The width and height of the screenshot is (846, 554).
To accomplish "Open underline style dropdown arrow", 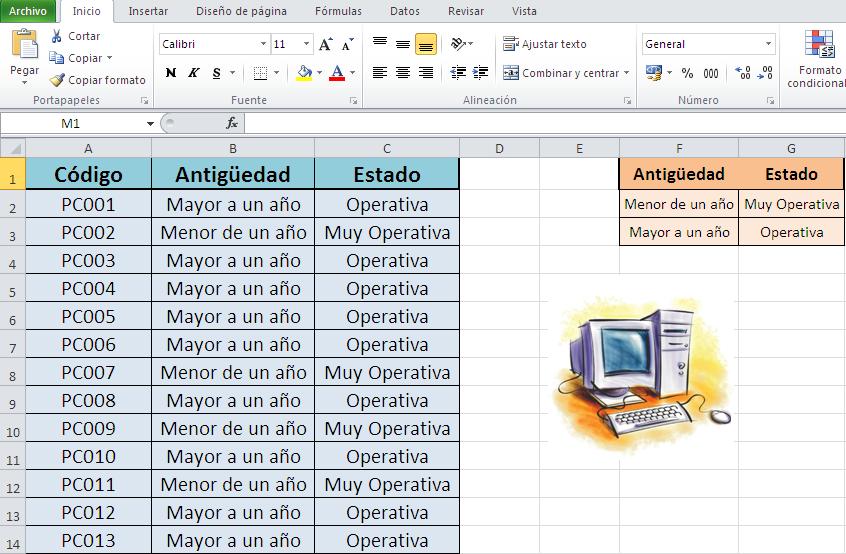I will 233,73.
